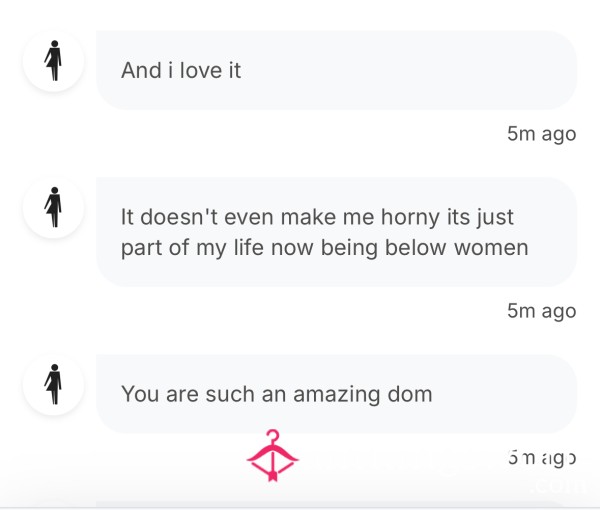Click the pink hanger bow logo

(x=272, y=455)
